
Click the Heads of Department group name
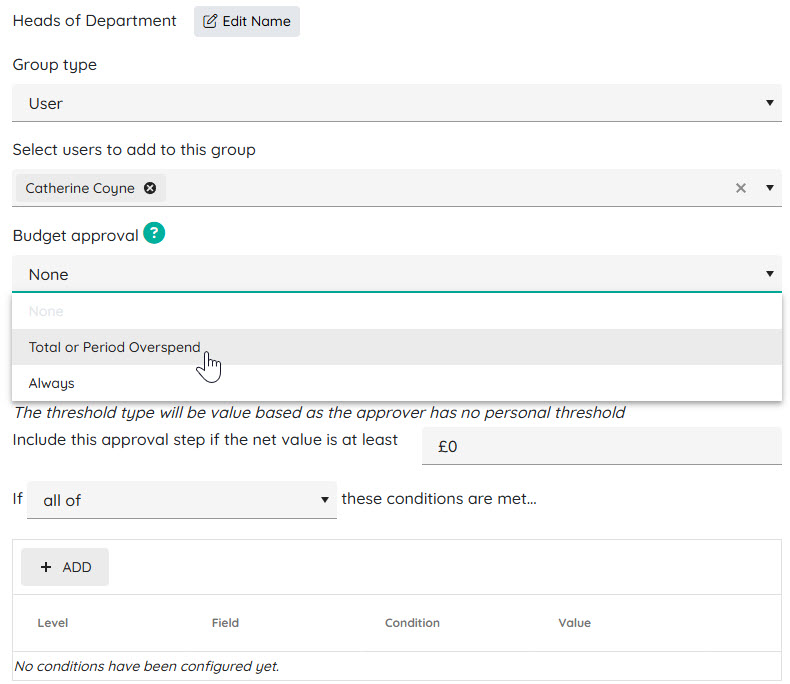click(x=94, y=21)
